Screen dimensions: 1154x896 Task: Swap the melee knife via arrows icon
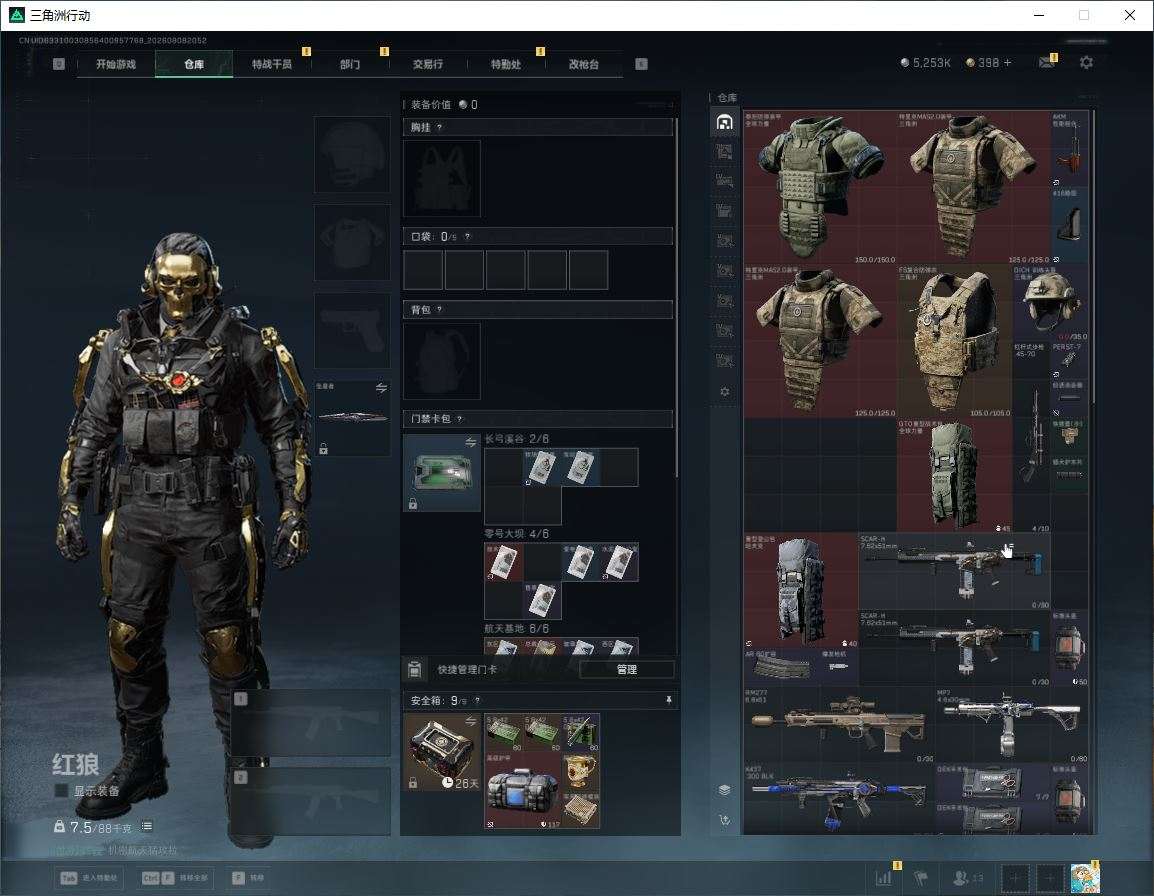[x=381, y=388]
